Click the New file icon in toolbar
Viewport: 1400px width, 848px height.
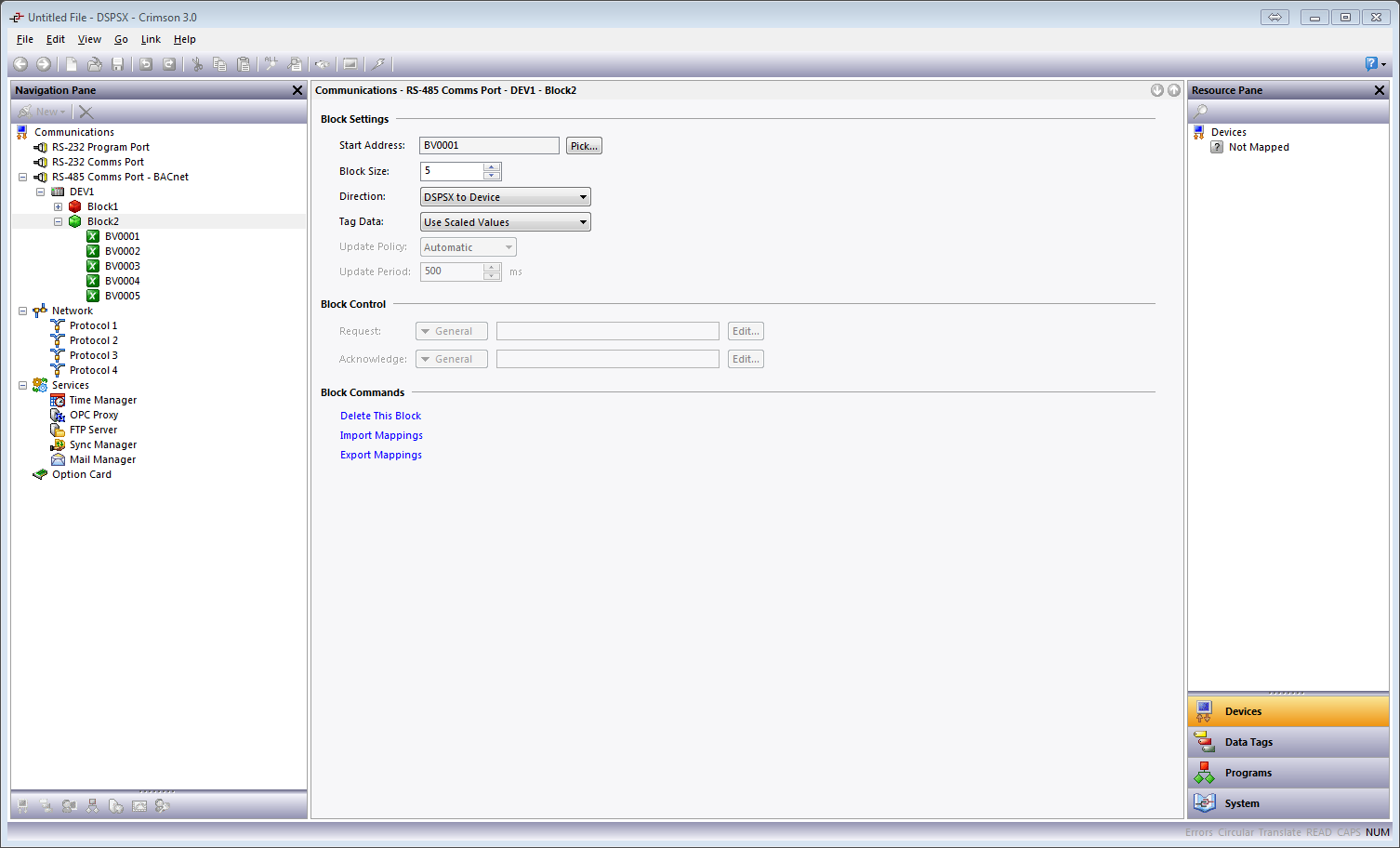72,64
